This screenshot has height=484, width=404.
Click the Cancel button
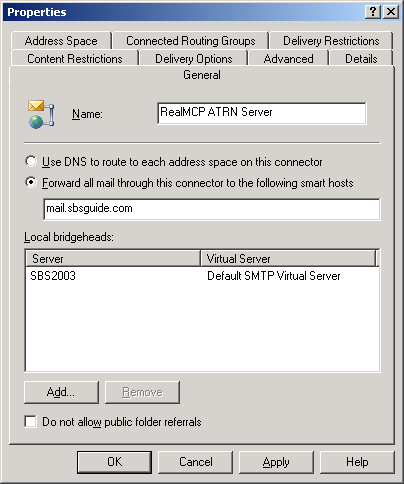coord(195,462)
